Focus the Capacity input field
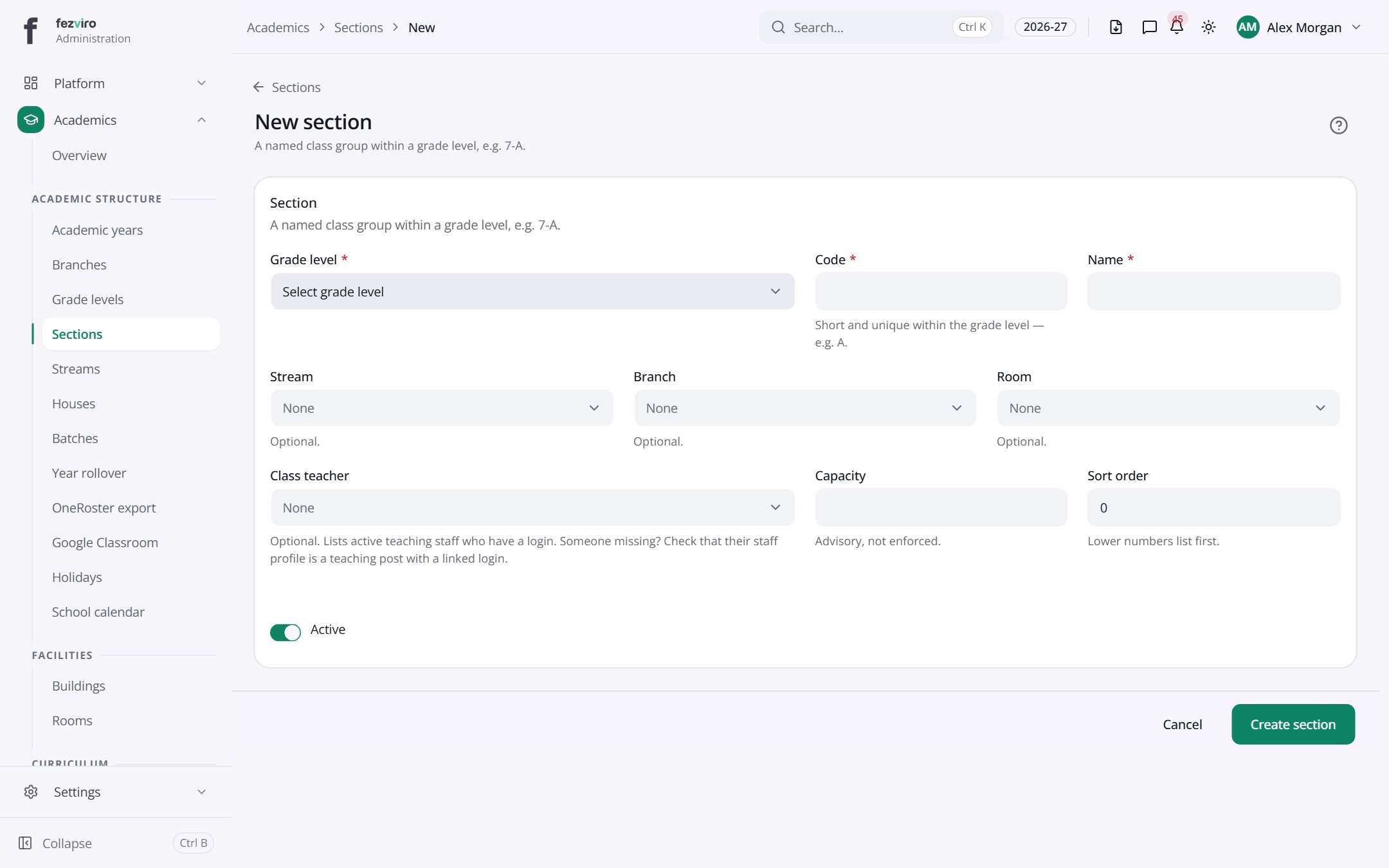Screen dimensions: 1389x868 [941, 507]
